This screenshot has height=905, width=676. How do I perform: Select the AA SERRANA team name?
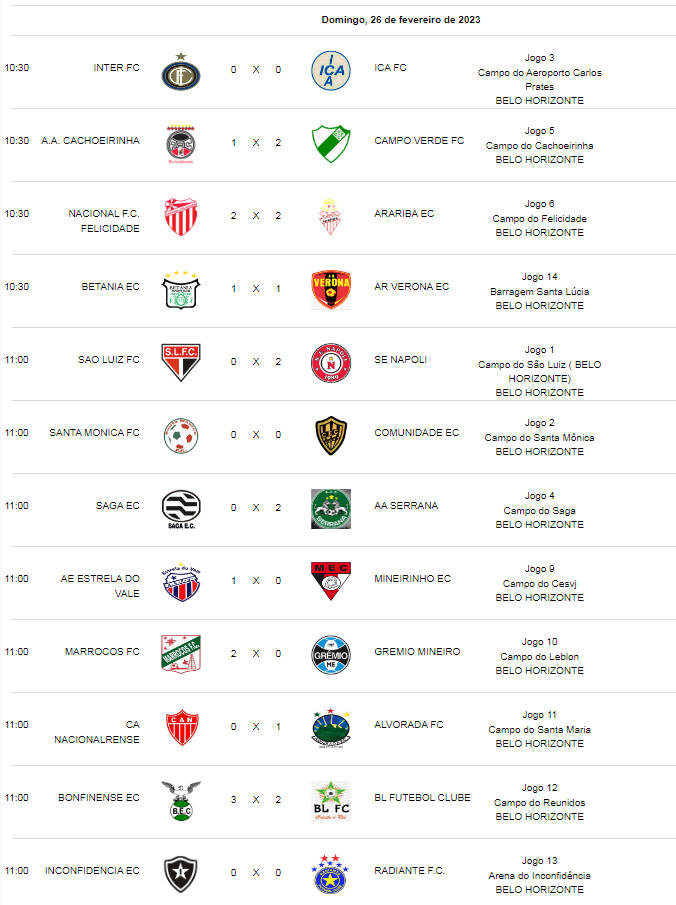(406, 506)
